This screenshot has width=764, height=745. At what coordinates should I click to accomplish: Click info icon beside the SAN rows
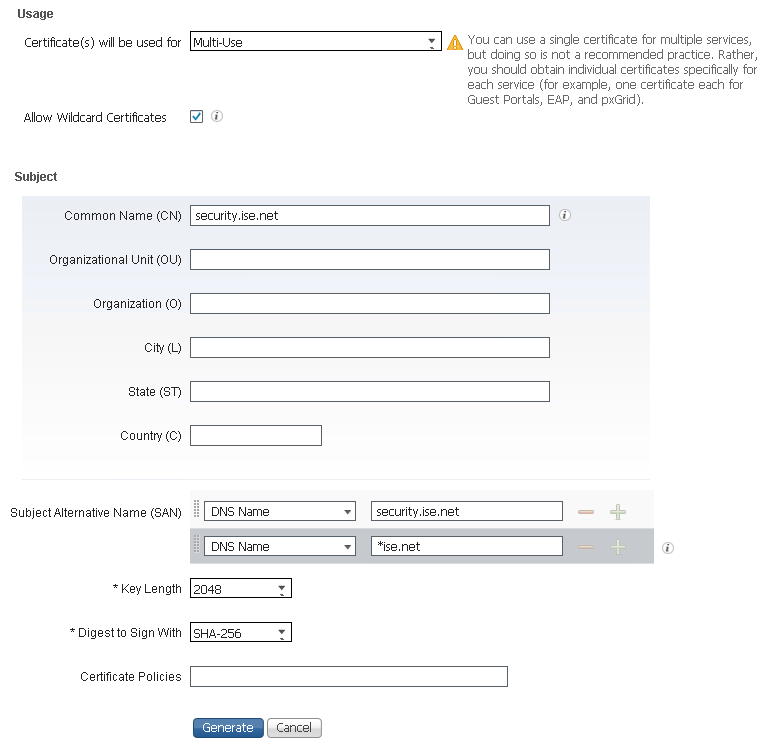point(668,548)
